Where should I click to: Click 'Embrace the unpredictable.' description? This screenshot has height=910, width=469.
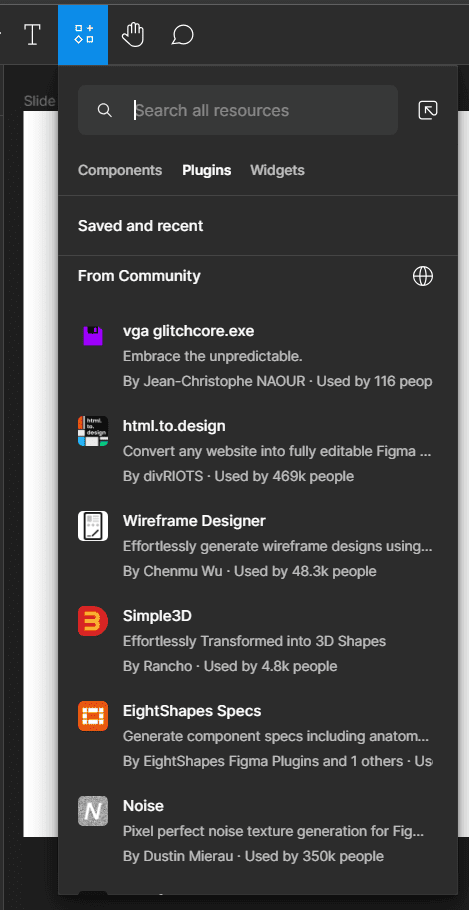213,356
